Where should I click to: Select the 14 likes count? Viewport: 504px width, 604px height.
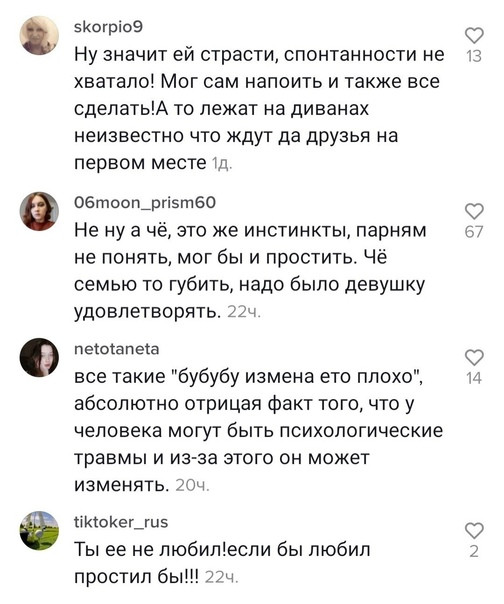(x=474, y=378)
